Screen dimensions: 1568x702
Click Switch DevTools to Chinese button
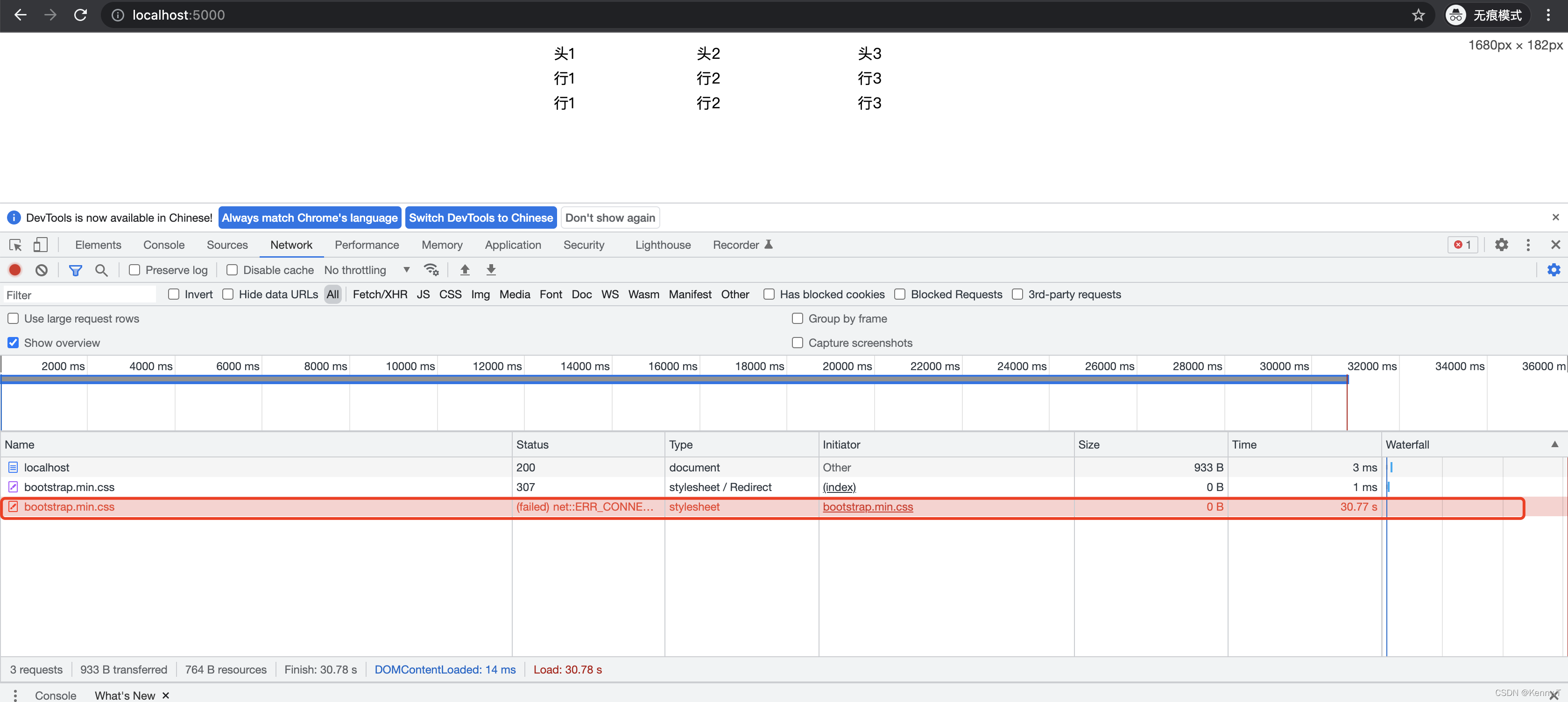point(480,218)
